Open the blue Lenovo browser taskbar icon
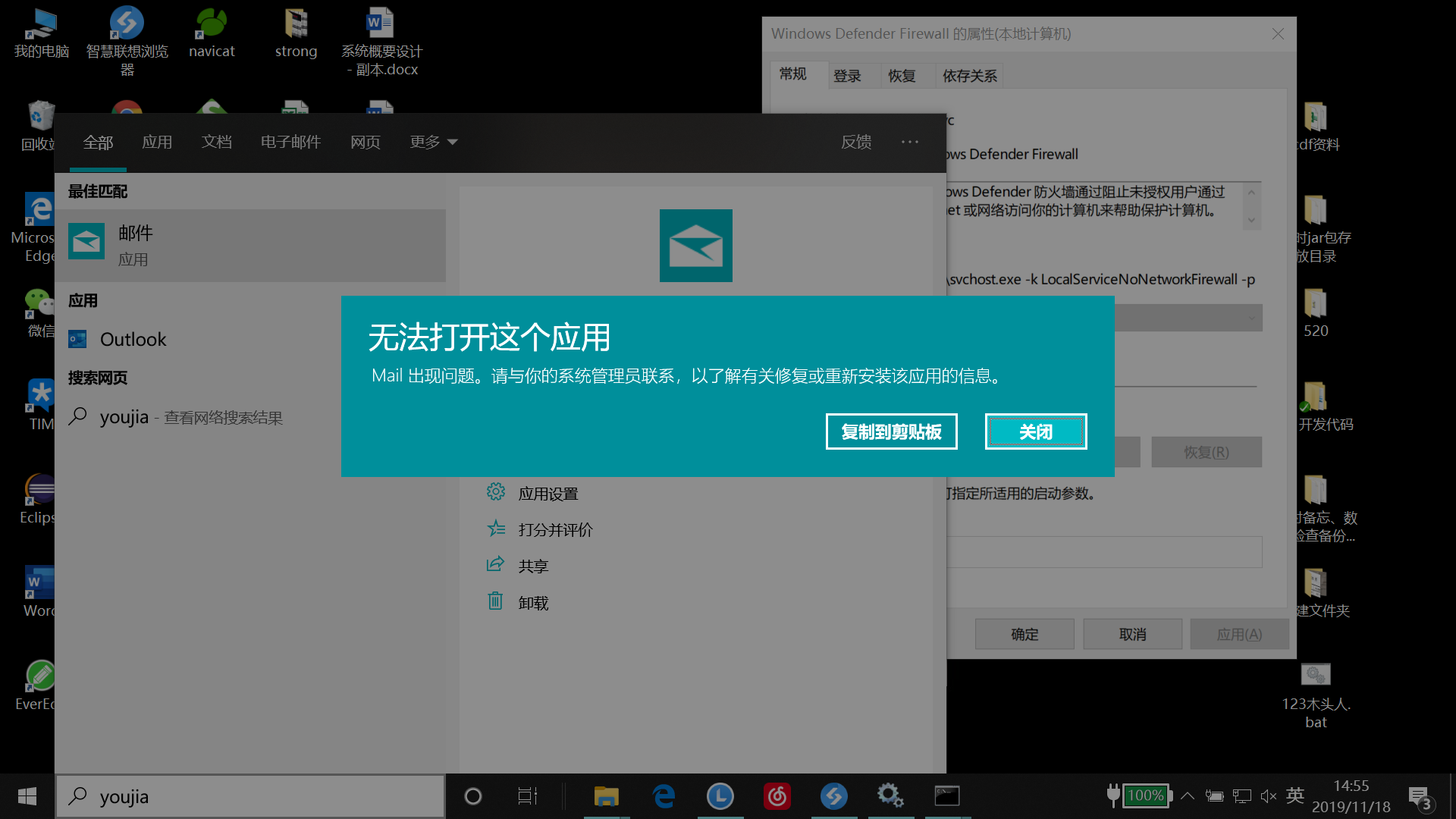1456x819 pixels. click(833, 796)
